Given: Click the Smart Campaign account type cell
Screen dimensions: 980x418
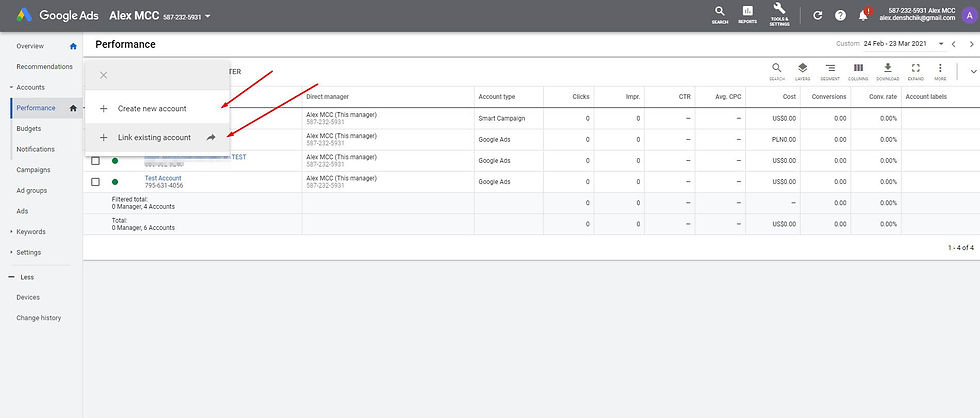Looking at the screenshot, I should coord(502,118).
